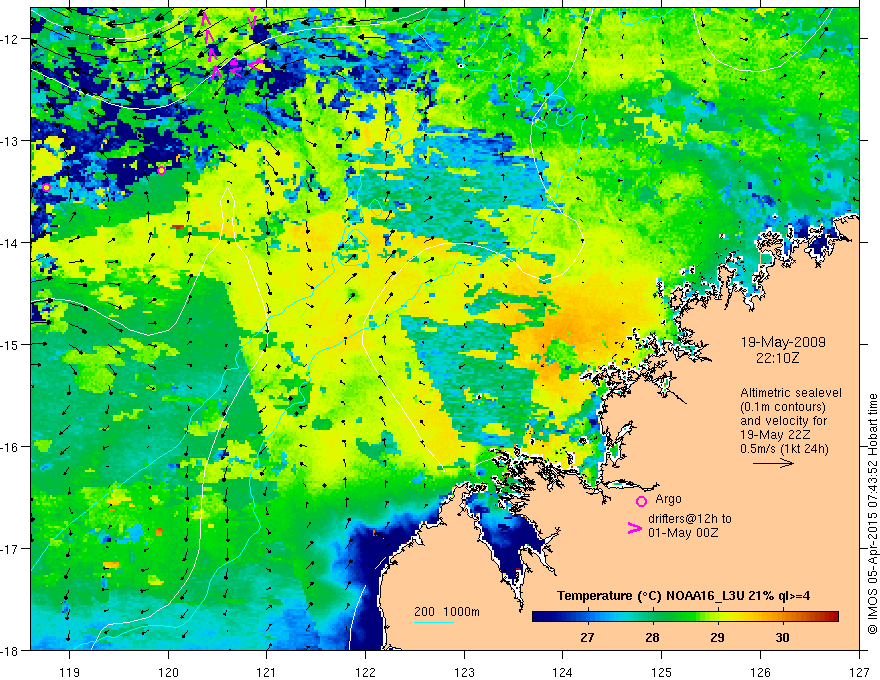
Task: Click the cyan bathymetry legend line
Action: tap(433, 622)
